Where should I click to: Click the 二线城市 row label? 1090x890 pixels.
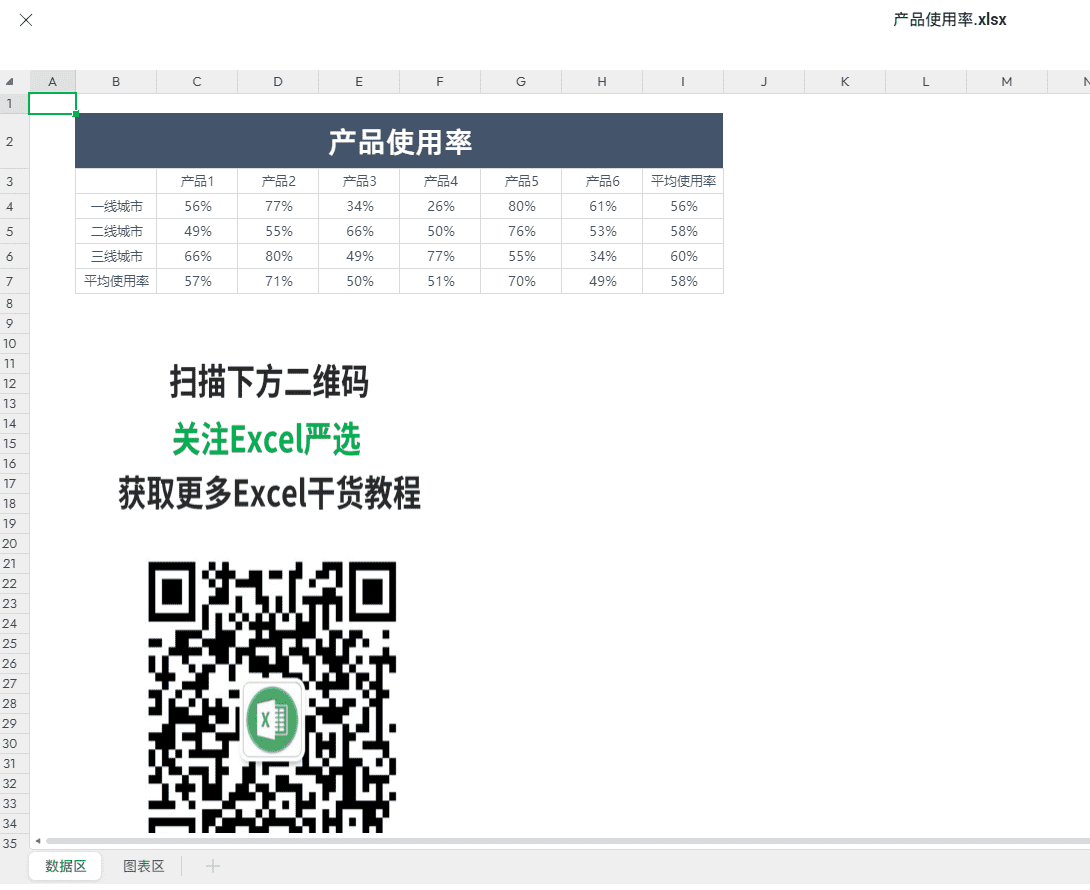116,232
